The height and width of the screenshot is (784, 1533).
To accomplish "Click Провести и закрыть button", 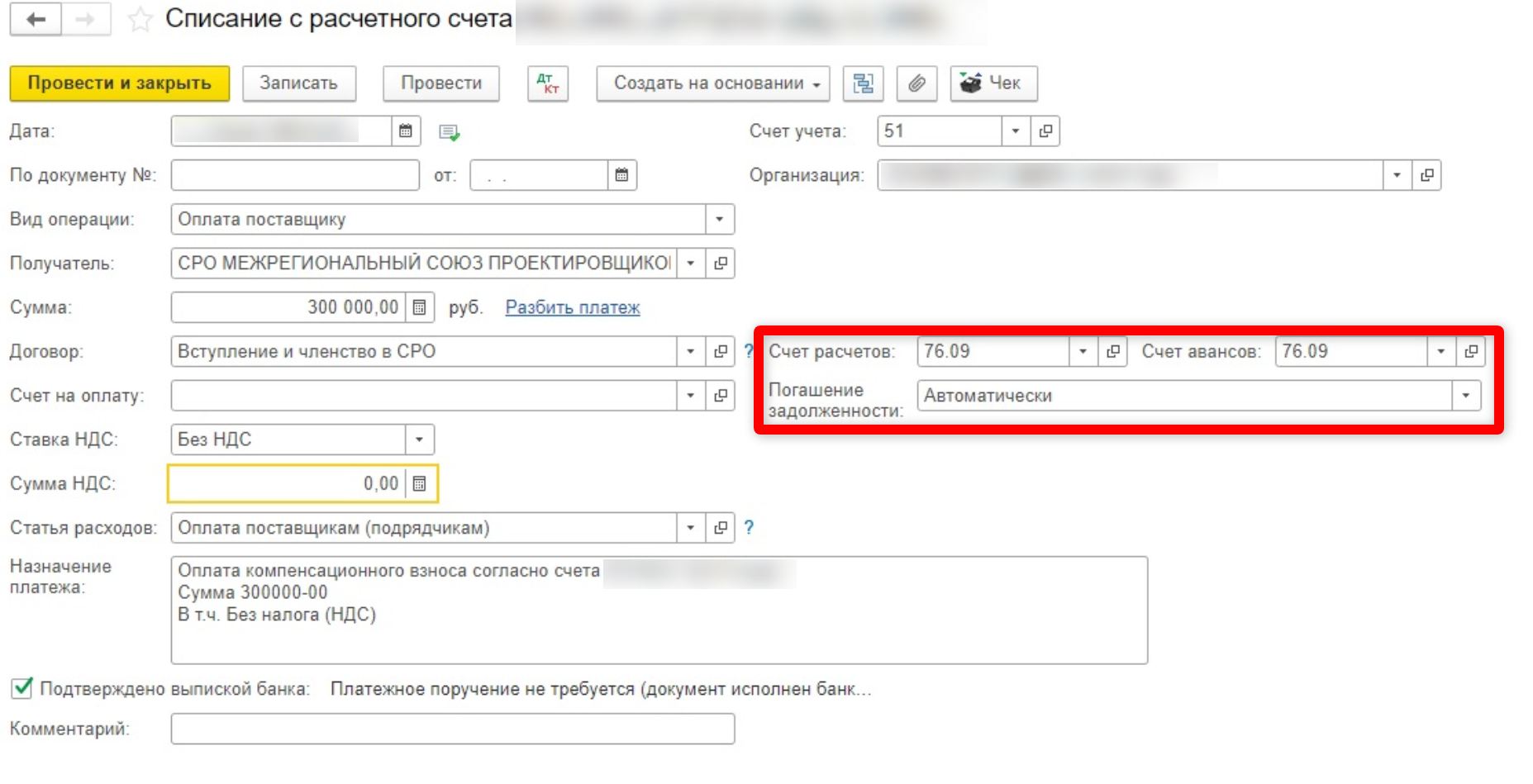I will click(120, 83).
